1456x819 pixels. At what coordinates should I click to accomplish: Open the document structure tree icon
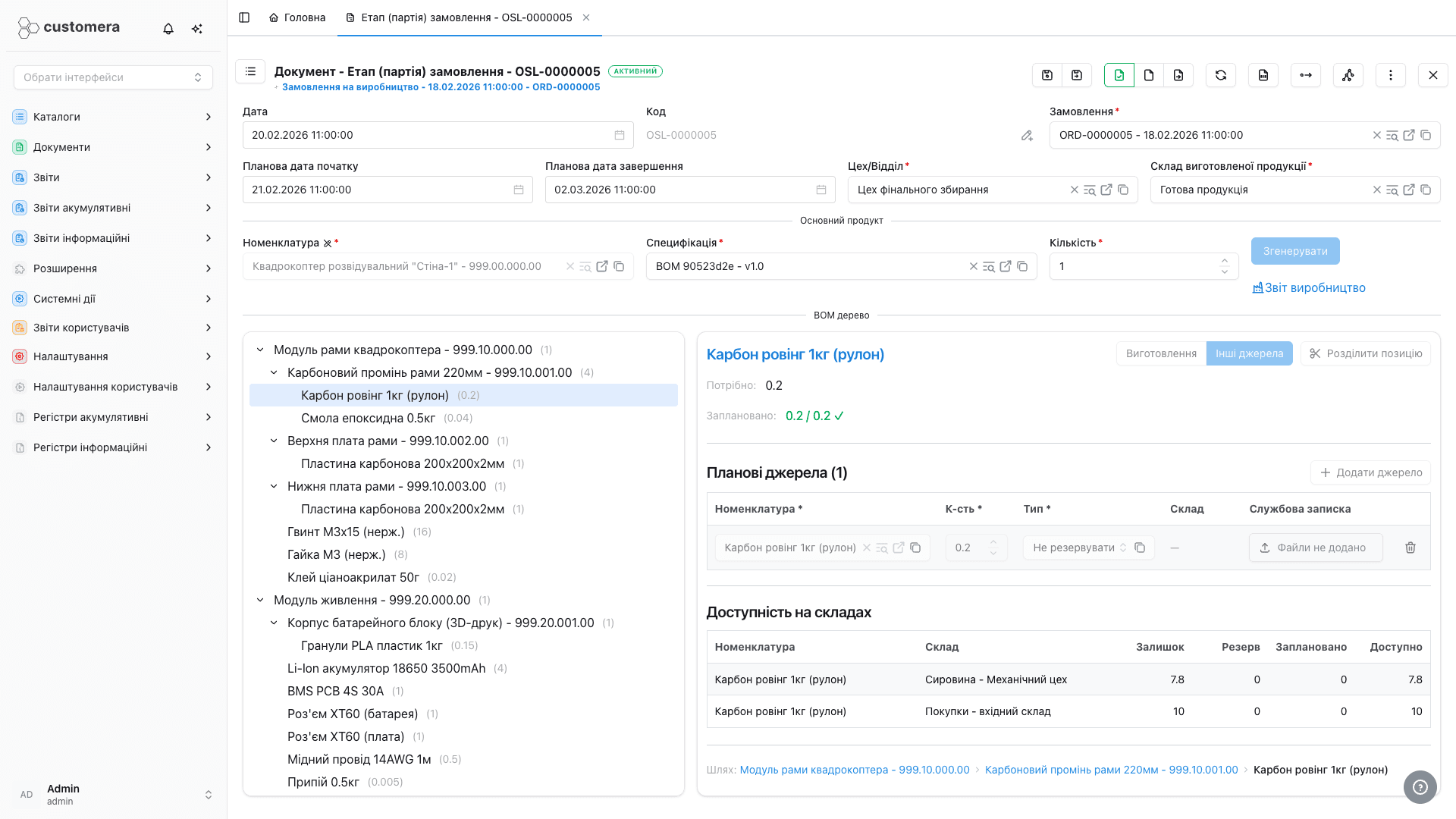tap(1348, 75)
